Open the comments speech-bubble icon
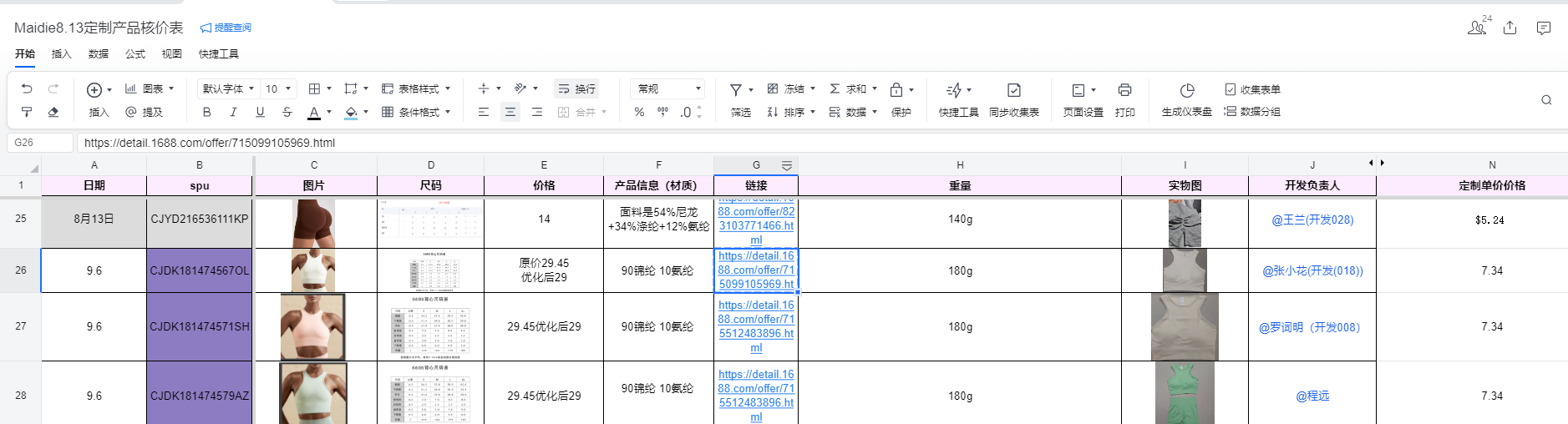Image resolution: width=1568 pixels, height=424 pixels. pos(1543,28)
